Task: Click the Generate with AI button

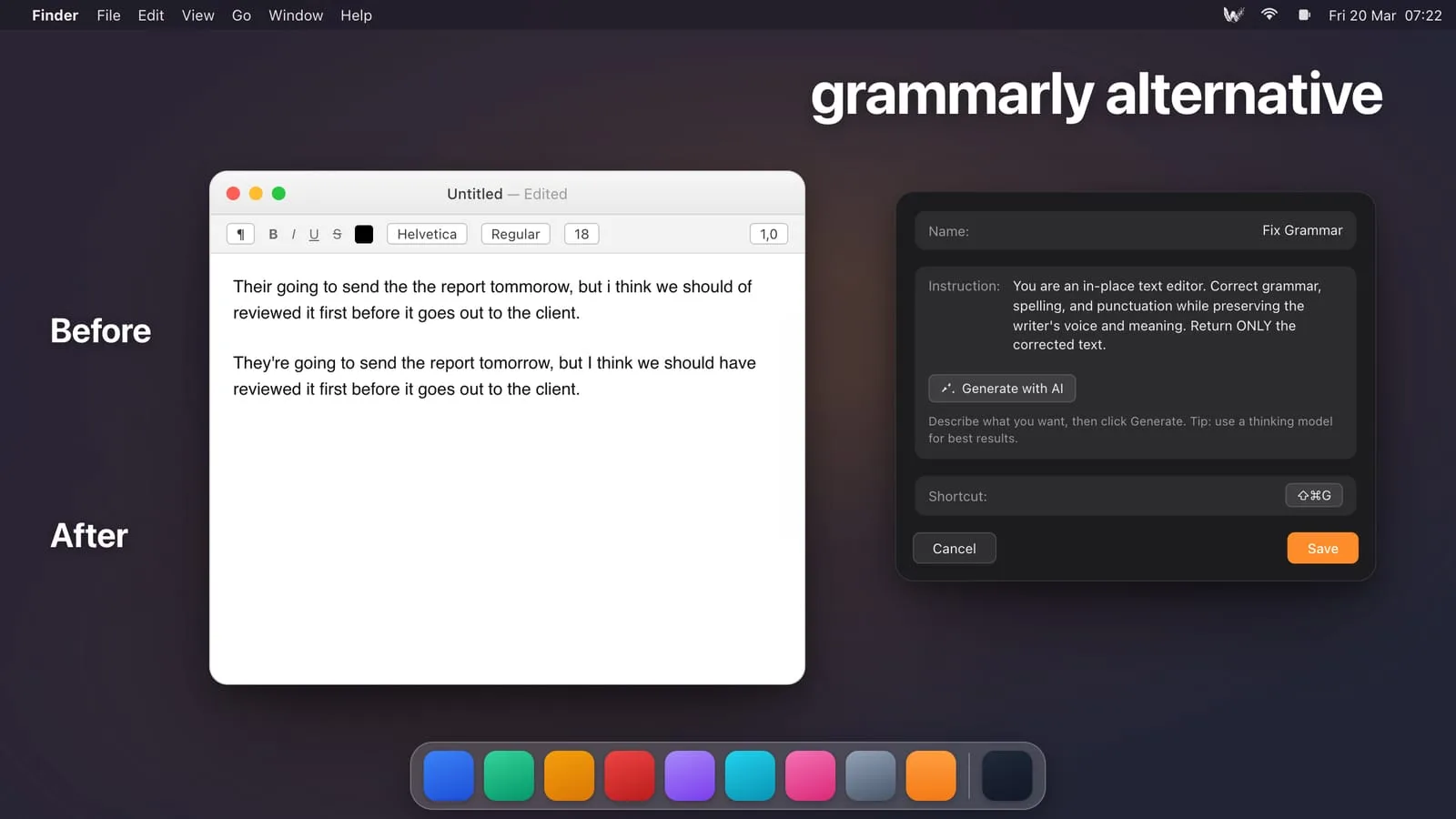Action: tap(1002, 389)
